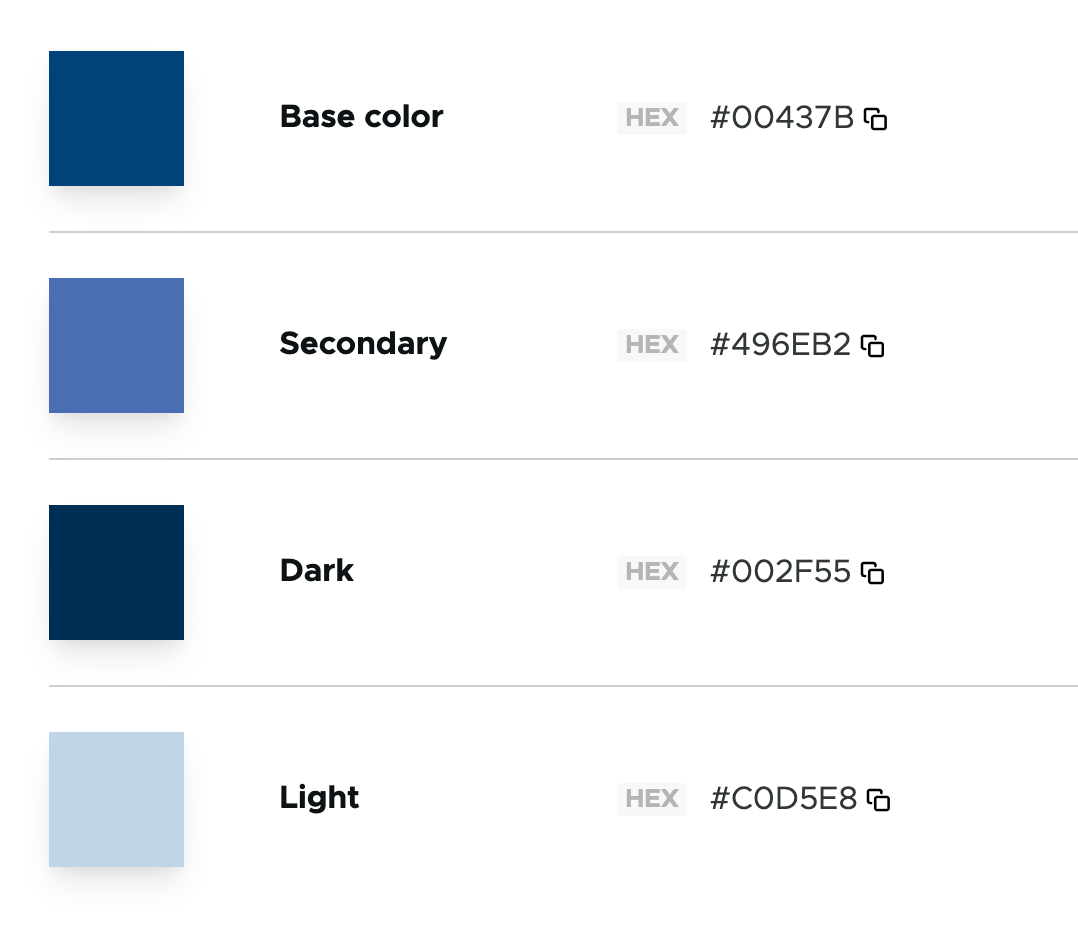Click the "Dark" label text
1078x932 pixels.
click(x=317, y=571)
